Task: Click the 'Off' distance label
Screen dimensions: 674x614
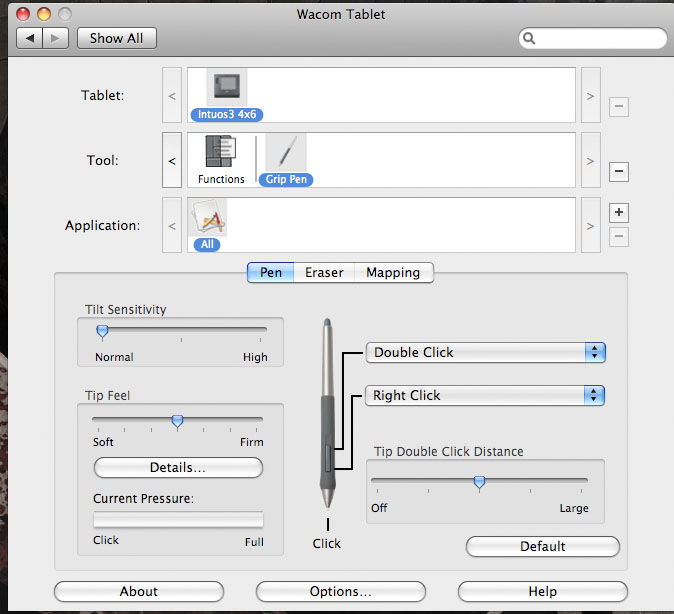Action: 379,508
